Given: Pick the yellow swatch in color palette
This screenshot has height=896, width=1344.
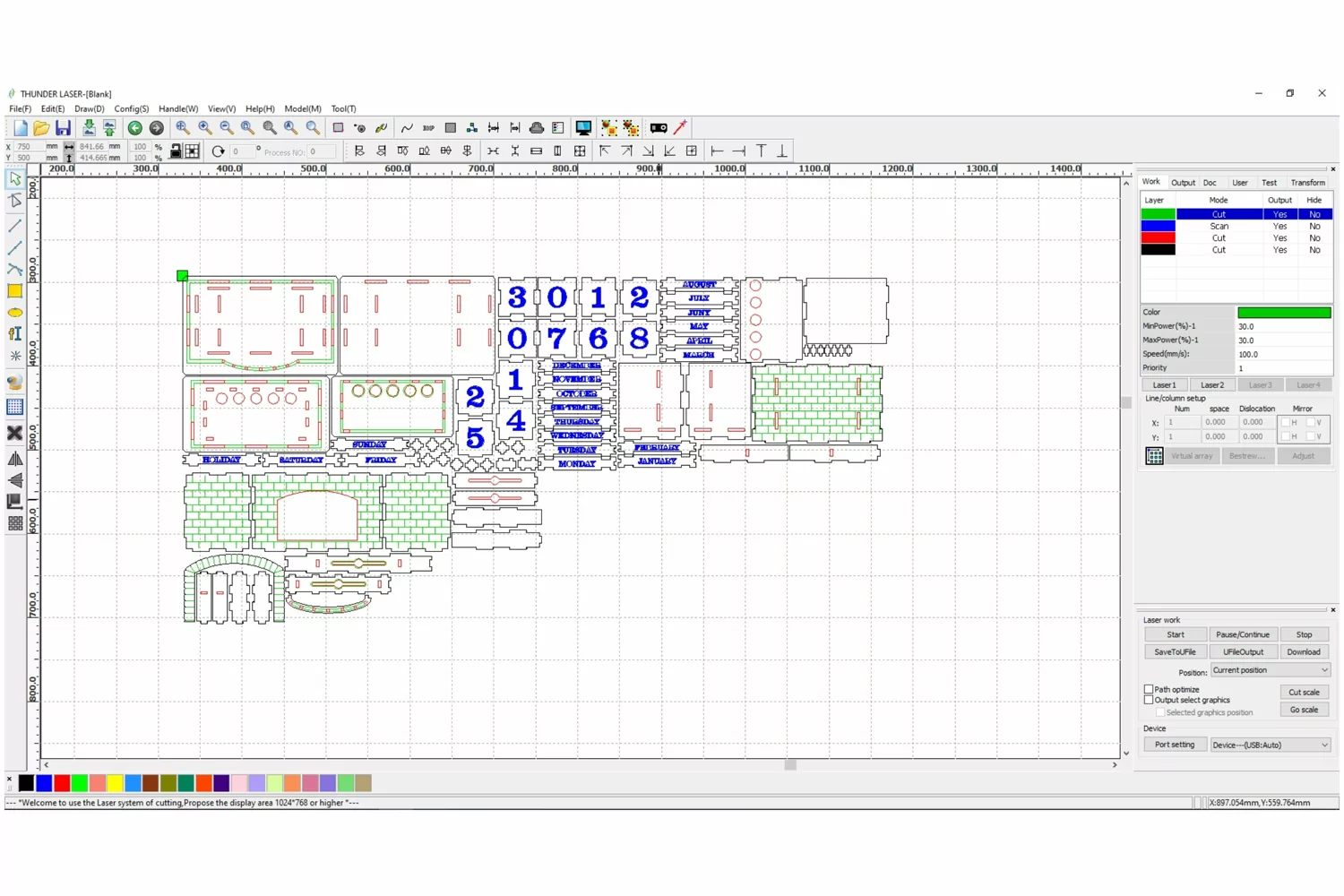Looking at the screenshot, I should coord(115,783).
